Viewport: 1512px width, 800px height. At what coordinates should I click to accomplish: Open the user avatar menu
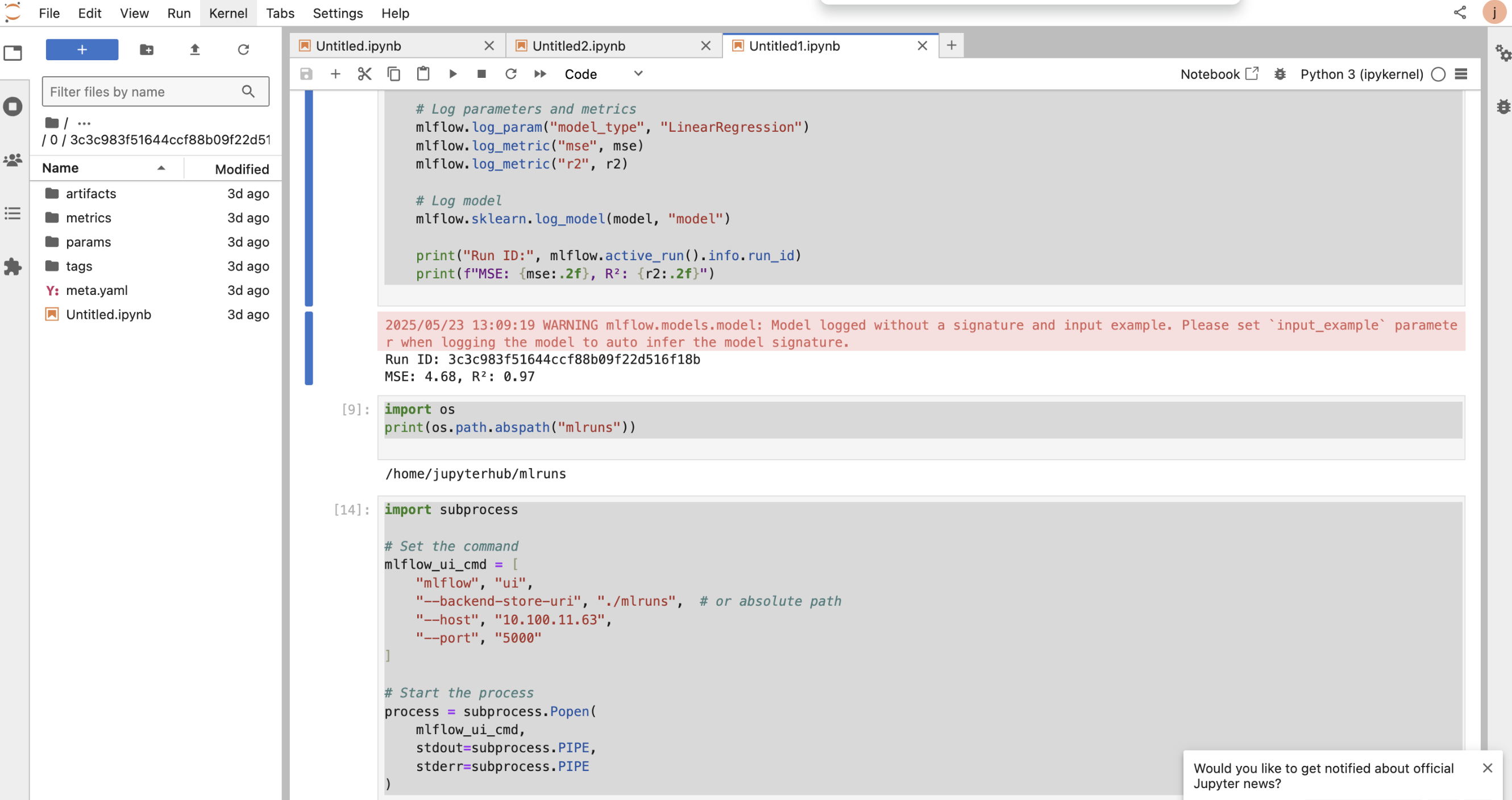pyautogui.click(x=1494, y=13)
